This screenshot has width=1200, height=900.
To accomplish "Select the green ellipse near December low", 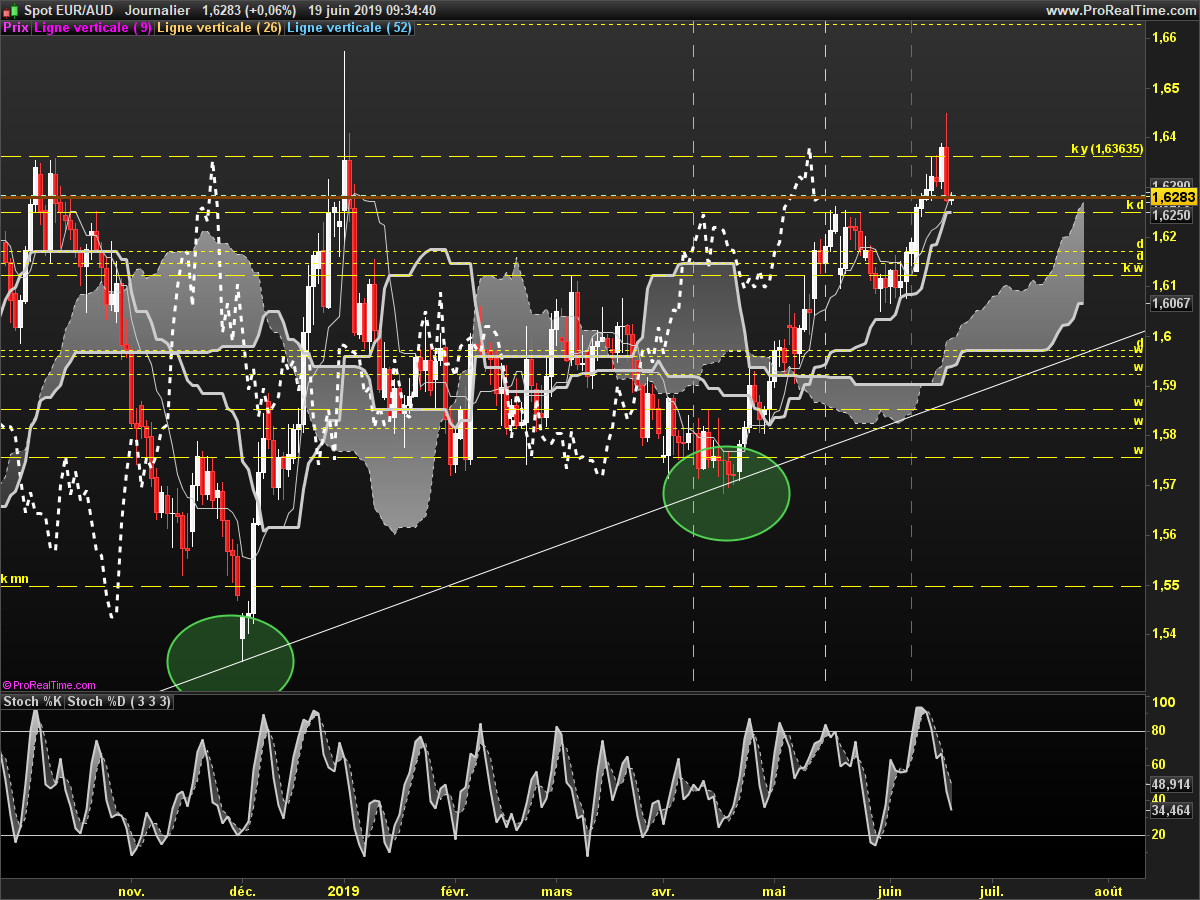I will pyautogui.click(x=230, y=654).
